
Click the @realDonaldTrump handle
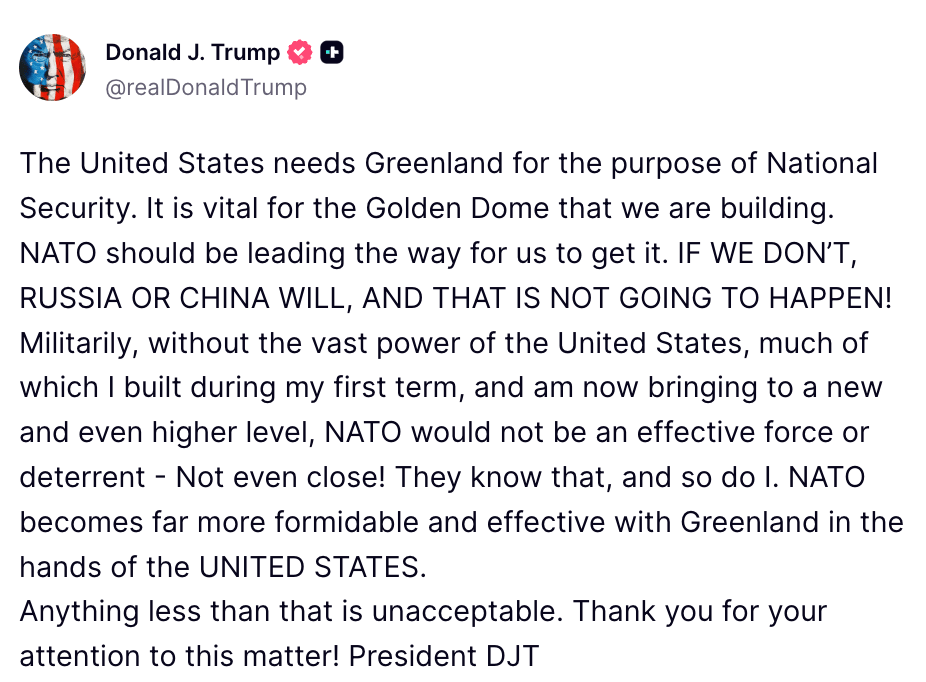pyautogui.click(x=206, y=87)
